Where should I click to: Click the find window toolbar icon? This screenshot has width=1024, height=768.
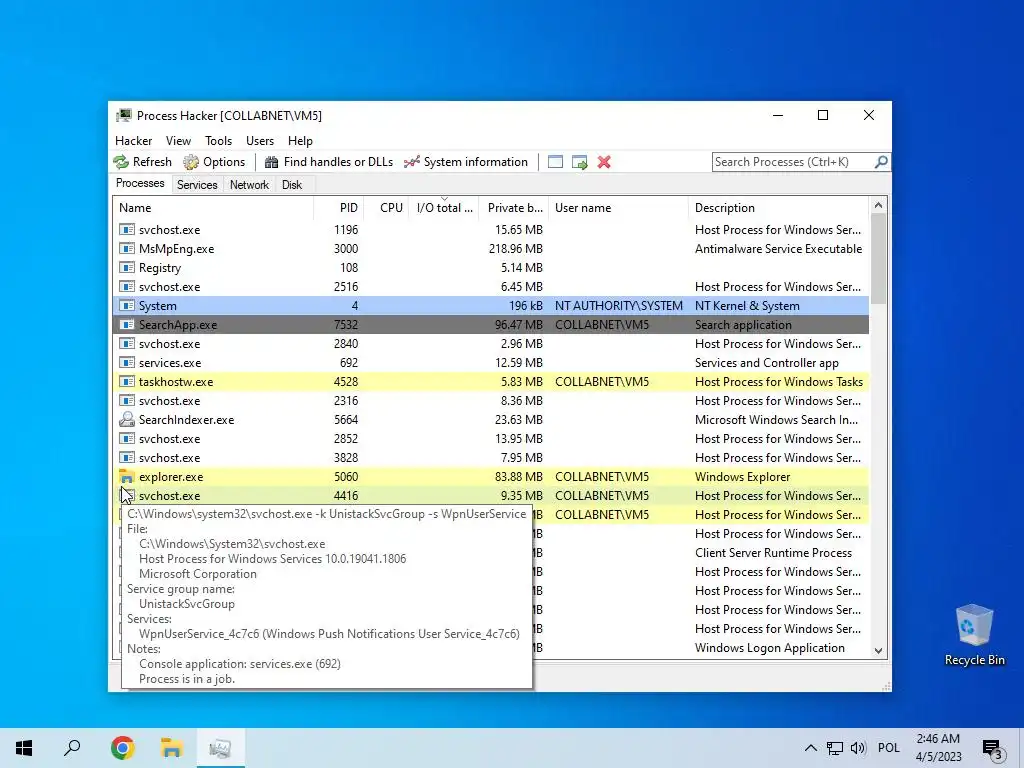[x=555, y=162]
